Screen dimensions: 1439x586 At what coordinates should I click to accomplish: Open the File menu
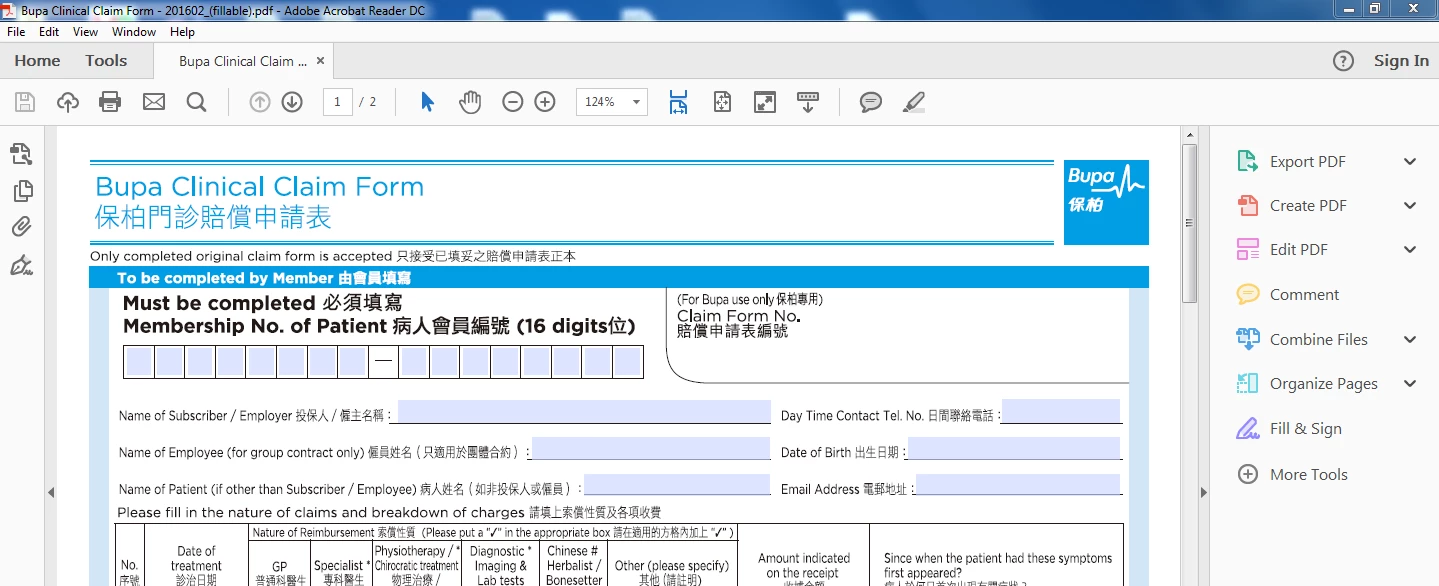click(x=16, y=32)
